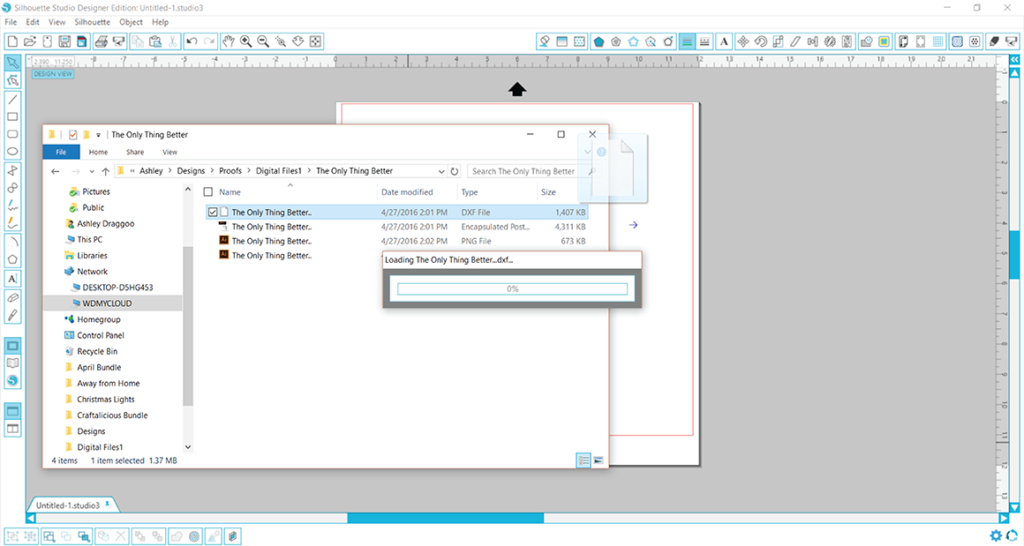This screenshot has height=546, width=1024.
Task: Select the Polygon drawing tool
Action: point(12,259)
